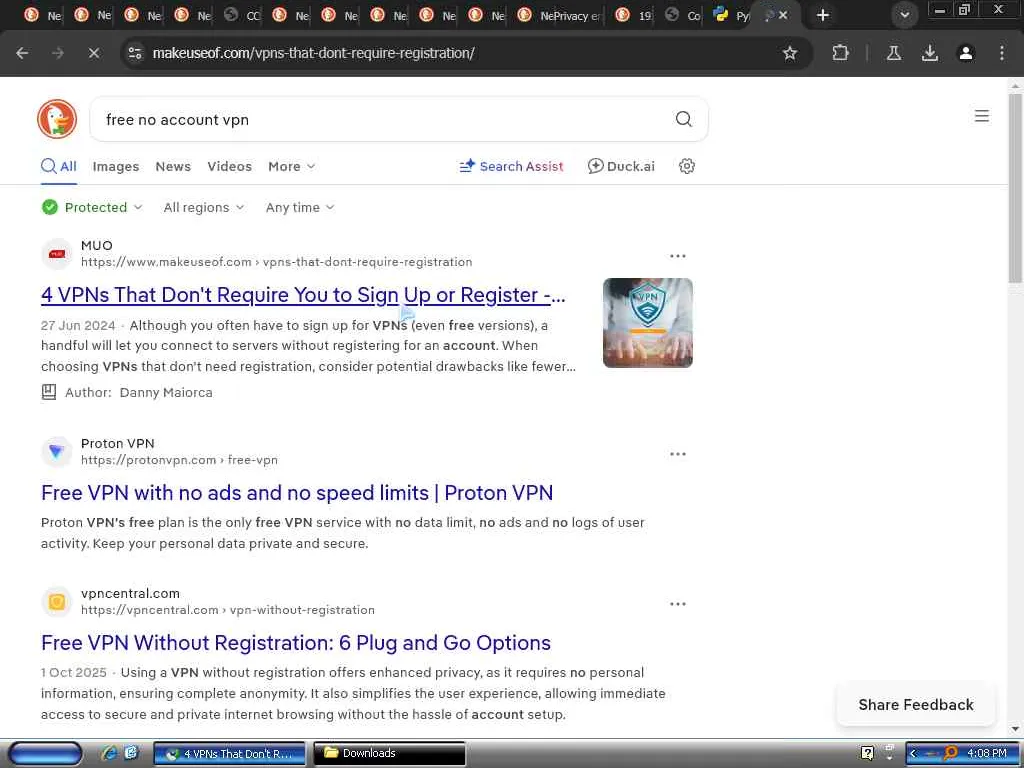Switch to the Python browser tab

tap(730, 15)
